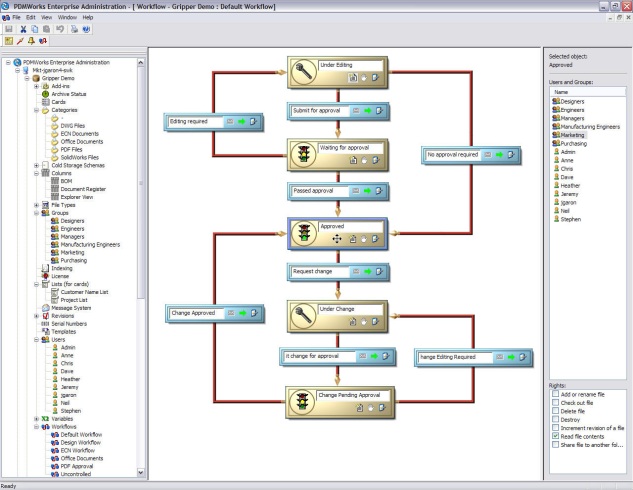This screenshot has height=490, width=633.
Task: Click the Save toolbar icon
Action: click(9, 29)
